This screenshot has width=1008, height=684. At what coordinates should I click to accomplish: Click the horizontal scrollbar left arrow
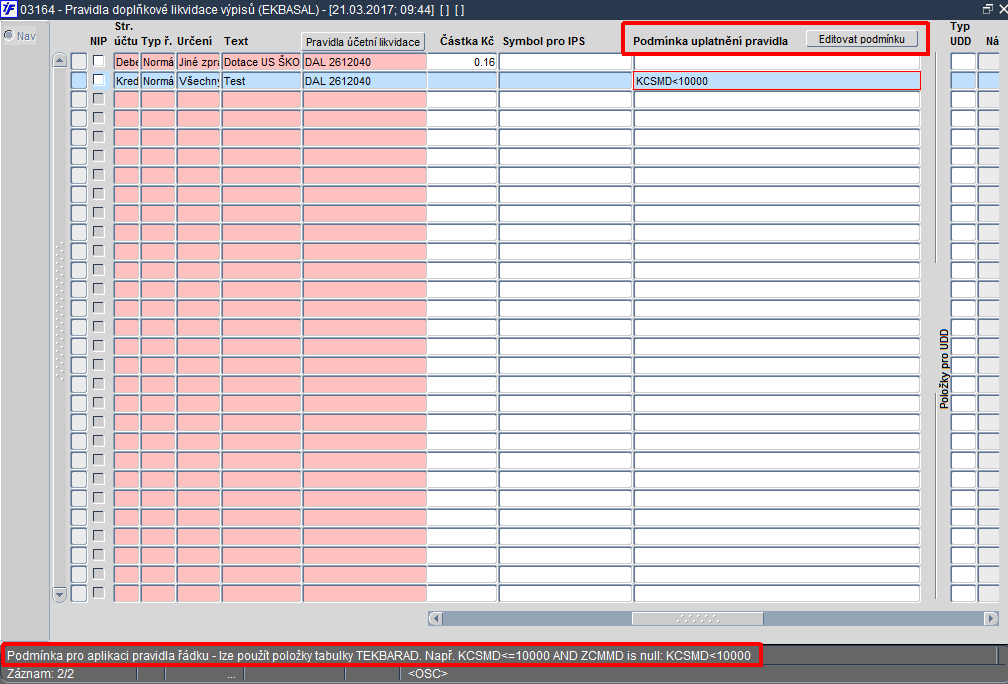click(x=435, y=618)
